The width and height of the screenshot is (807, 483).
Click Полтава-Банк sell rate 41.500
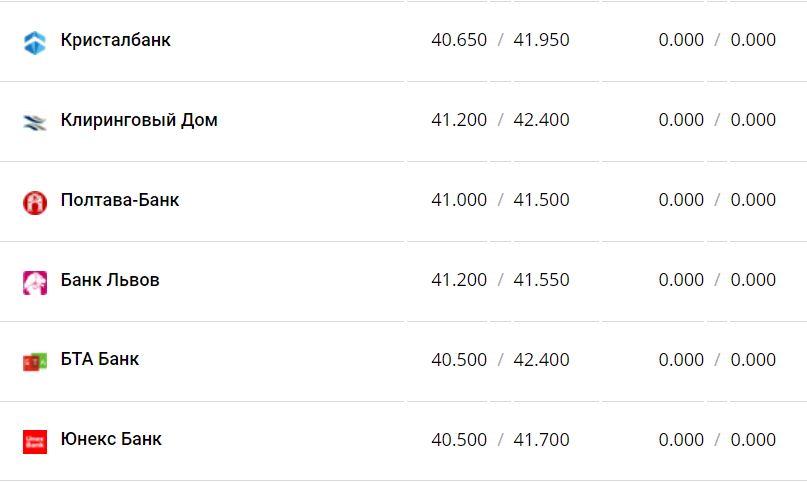click(x=541, y=200)
